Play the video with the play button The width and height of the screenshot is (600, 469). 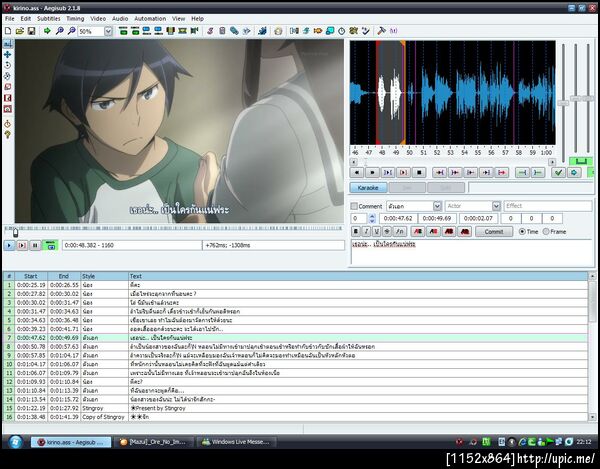coord(9,245)
